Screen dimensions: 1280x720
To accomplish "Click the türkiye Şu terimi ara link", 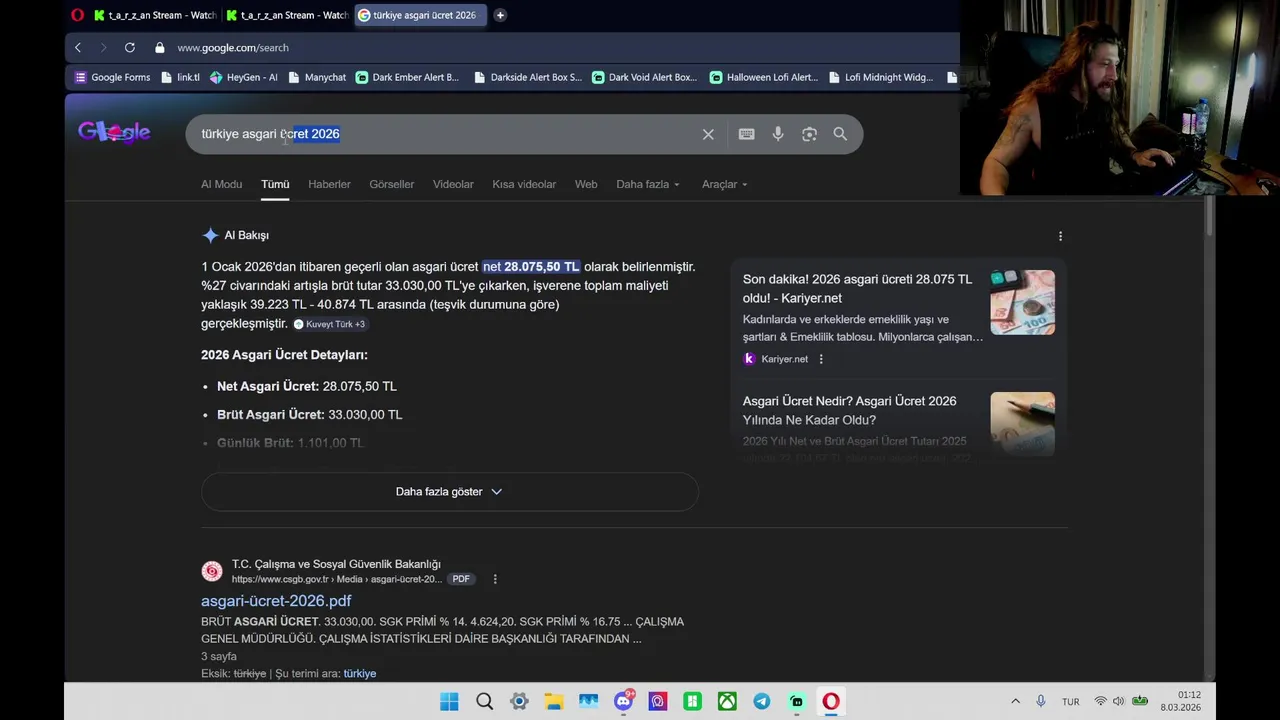I will point(359,673).
